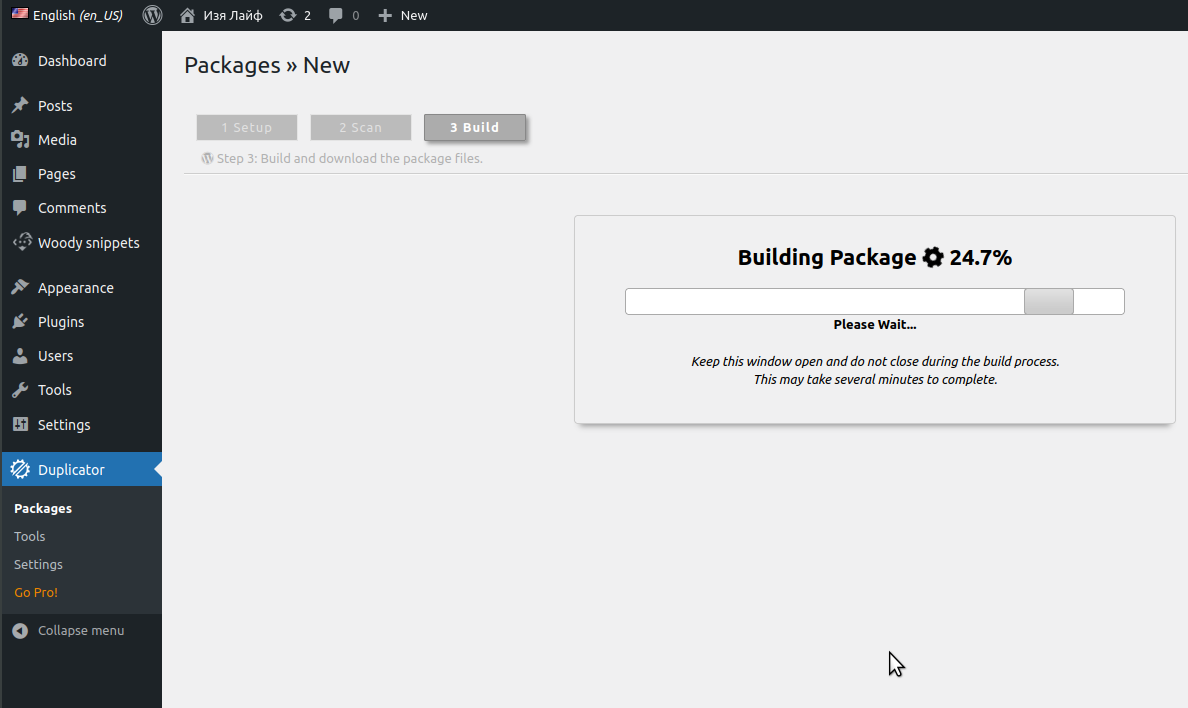Viewport: 1188px width, 708px height.
Task: Click the comments count 0
Action: 355,15
